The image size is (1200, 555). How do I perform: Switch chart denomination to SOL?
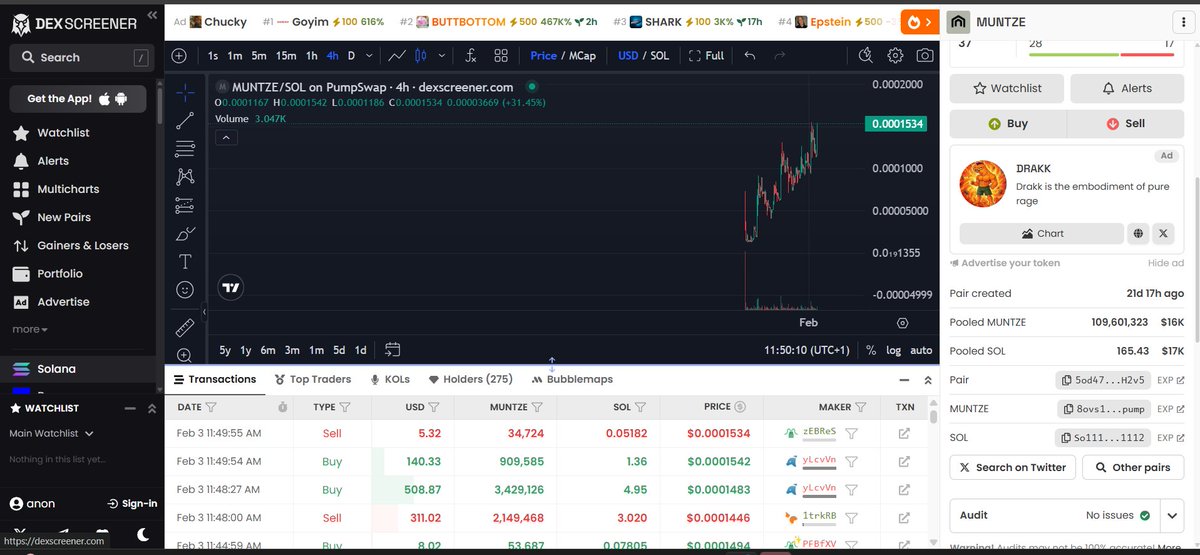pos(660,56)
